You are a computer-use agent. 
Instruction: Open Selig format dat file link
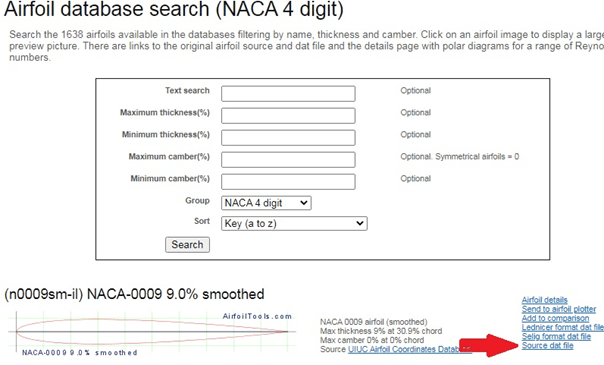pos(556,337)
